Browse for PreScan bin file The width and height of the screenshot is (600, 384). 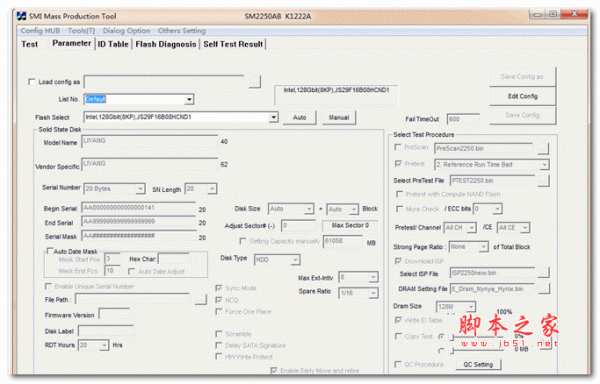click(x=543, y=148)
